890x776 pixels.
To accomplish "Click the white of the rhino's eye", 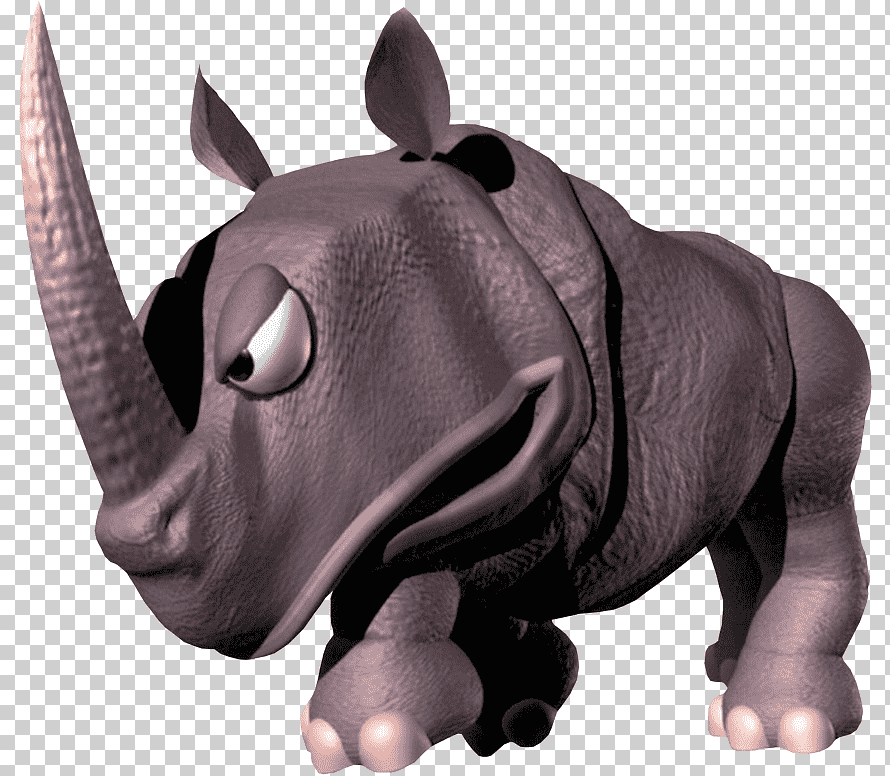I will click(282, 345).
